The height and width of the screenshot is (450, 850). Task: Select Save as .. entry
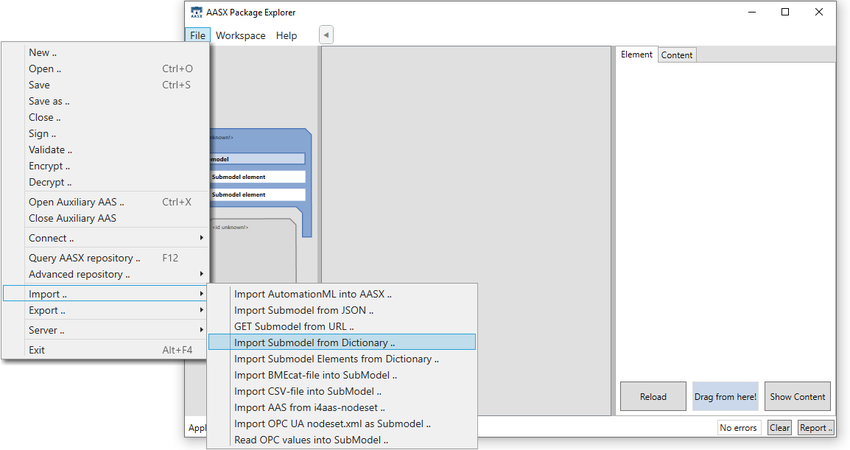pyautogui.click(x=106, y=101)
